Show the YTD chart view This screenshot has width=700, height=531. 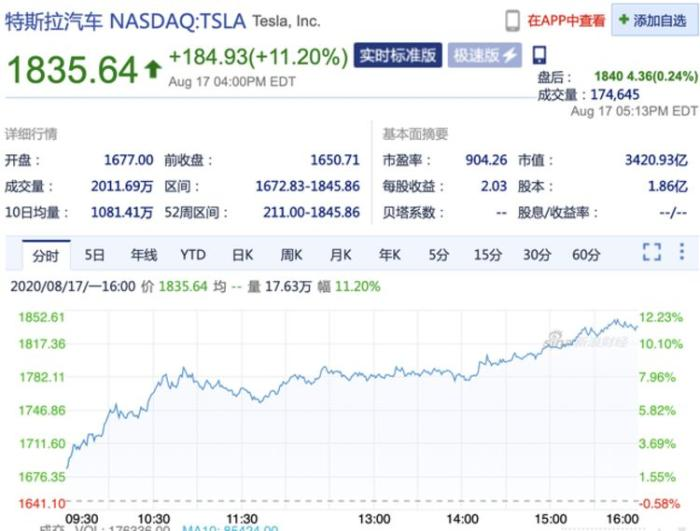[193, 255]
